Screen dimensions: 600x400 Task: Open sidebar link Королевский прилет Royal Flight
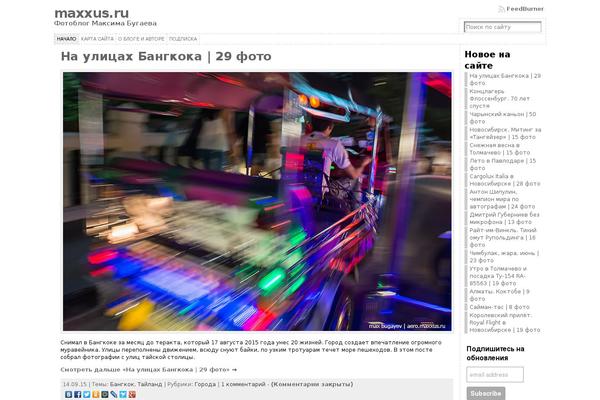tap(505, 322)
